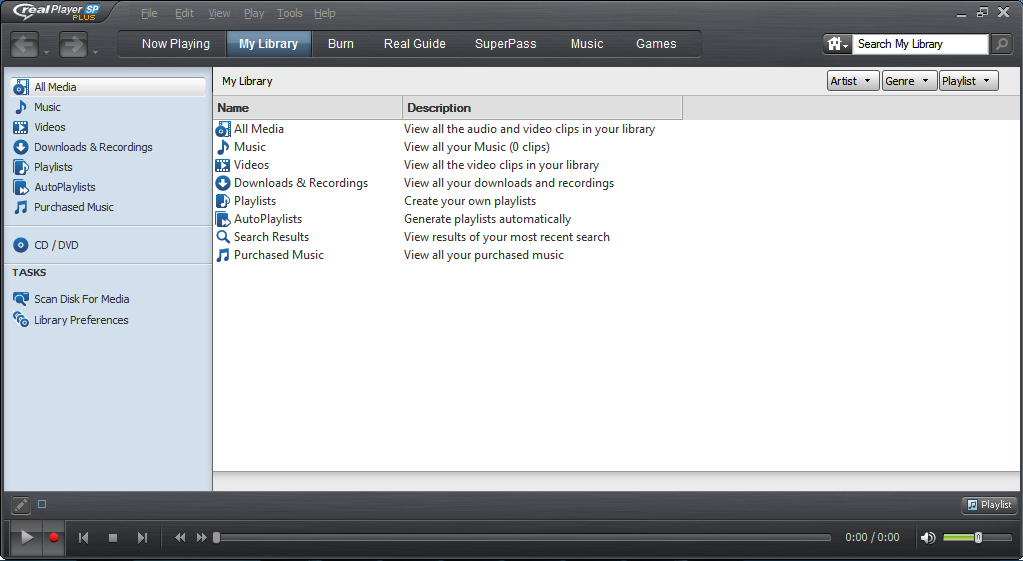
Task: Click the Next track button
Action: pyautogui.click(x=142, y=538)
